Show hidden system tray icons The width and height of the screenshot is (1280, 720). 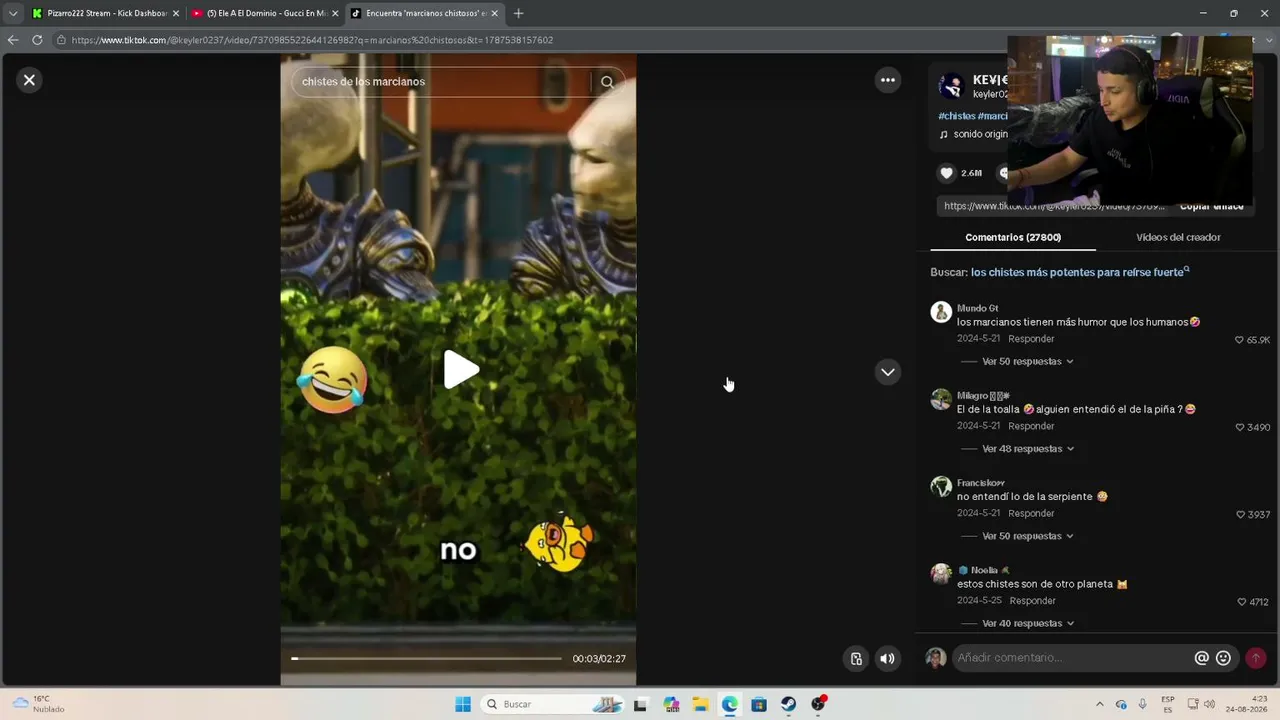point(1100,704)
